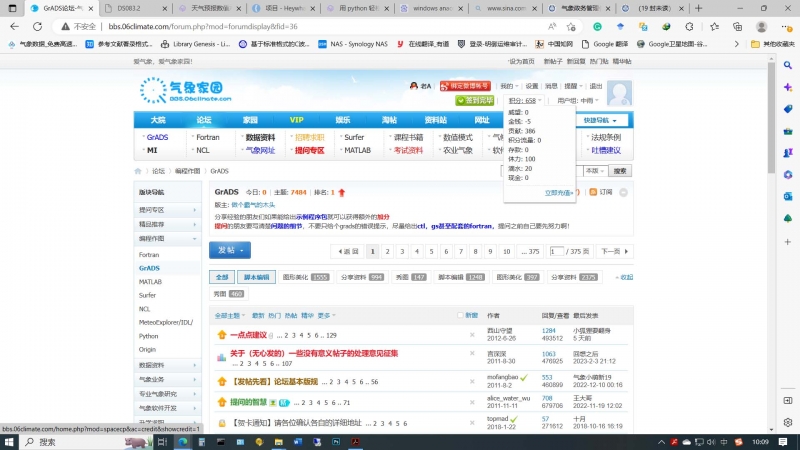Viewport: 800px width, 450px height.
Task: Toggle the 新窗 checkbox
Action: (x=460, y=315)
